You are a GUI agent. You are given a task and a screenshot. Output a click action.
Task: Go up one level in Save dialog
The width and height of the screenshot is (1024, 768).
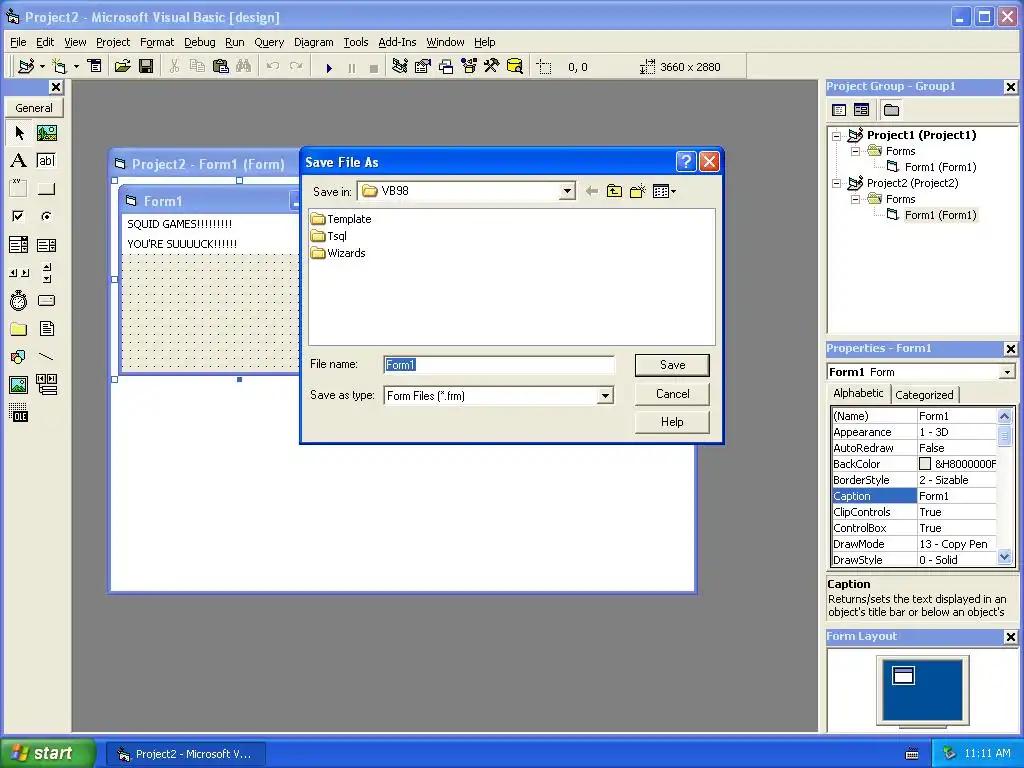click(x=614, y=191)
